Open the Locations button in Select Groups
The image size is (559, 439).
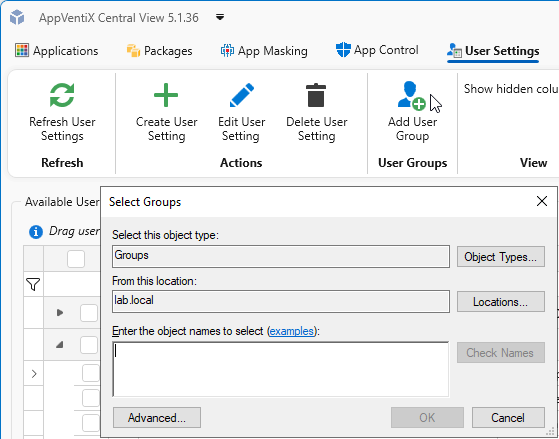[x=501, y=302]
